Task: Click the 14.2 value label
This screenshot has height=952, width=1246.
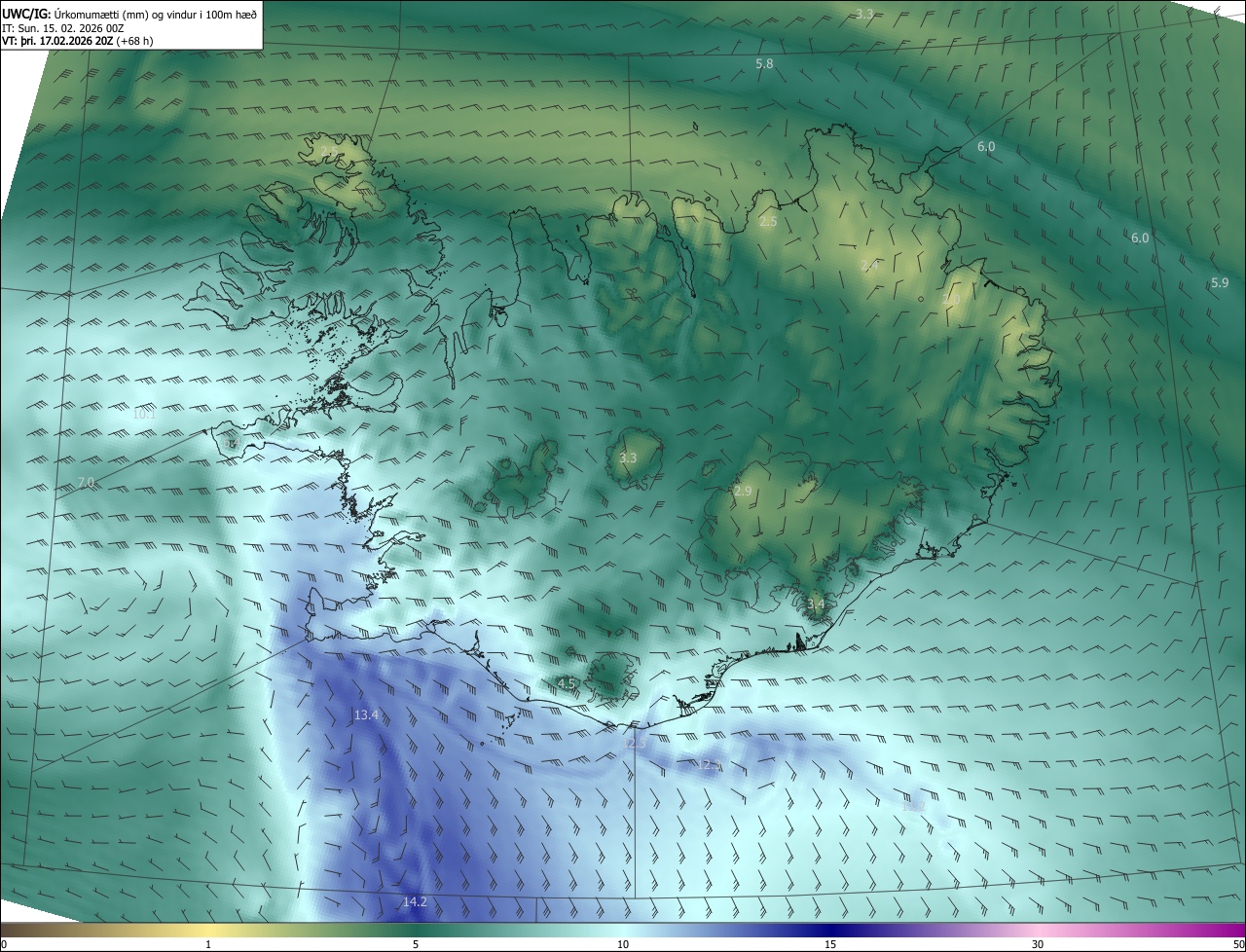Action: click(x=415, y=902)
